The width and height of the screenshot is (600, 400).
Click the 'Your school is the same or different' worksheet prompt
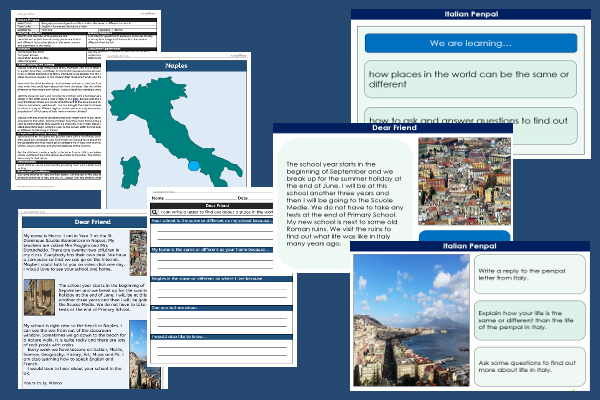[212, 221]
